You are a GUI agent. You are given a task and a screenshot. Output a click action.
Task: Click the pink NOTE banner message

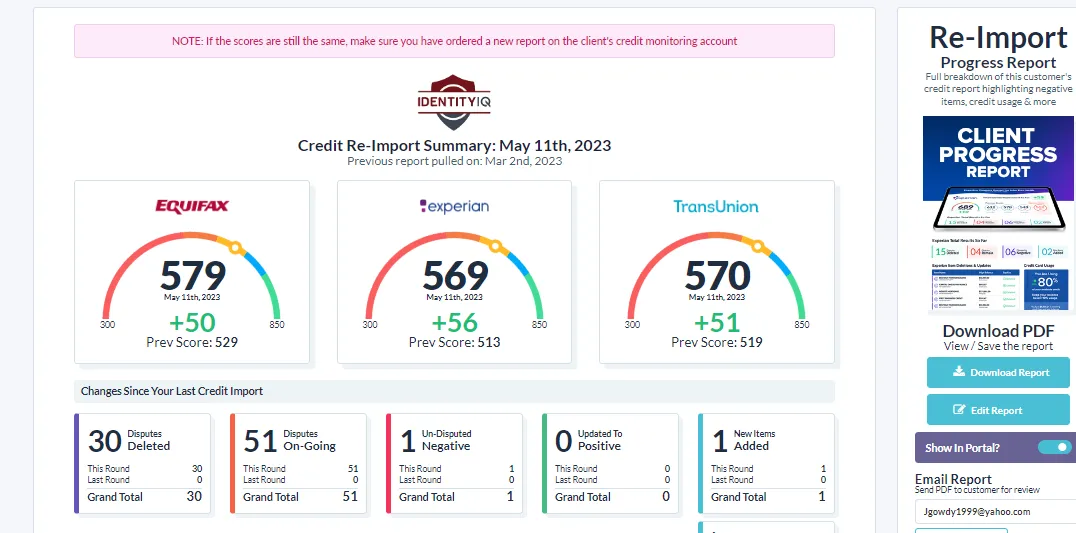(454, 41)
